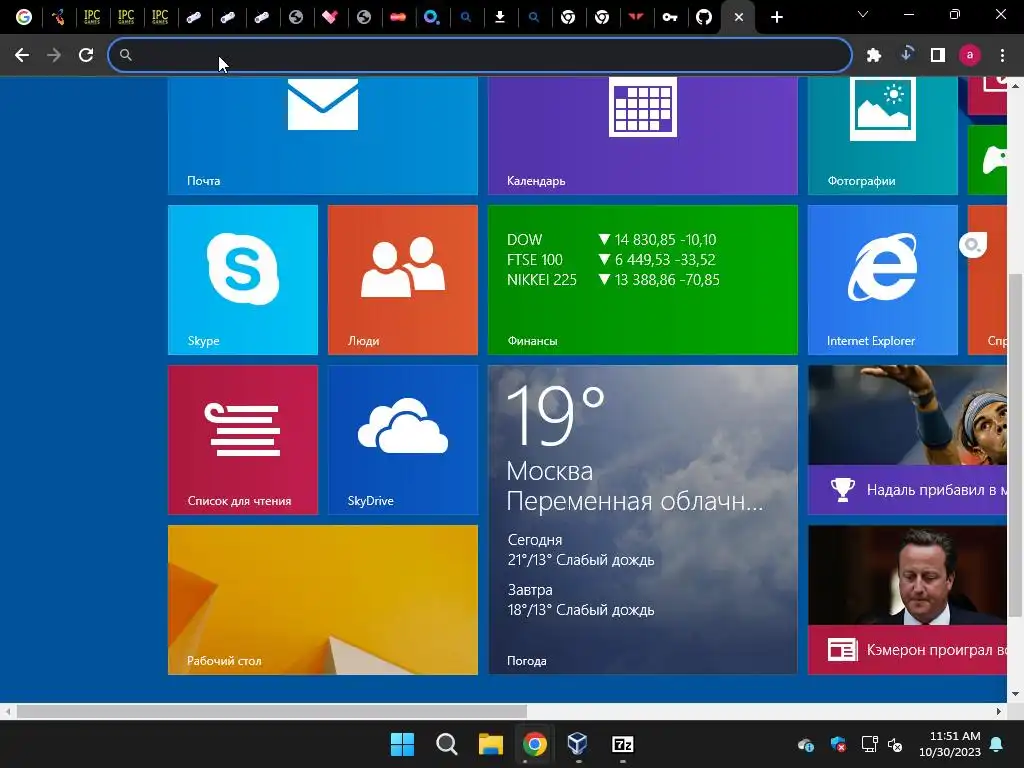Click the muted volume tray icon

[895, 744]
